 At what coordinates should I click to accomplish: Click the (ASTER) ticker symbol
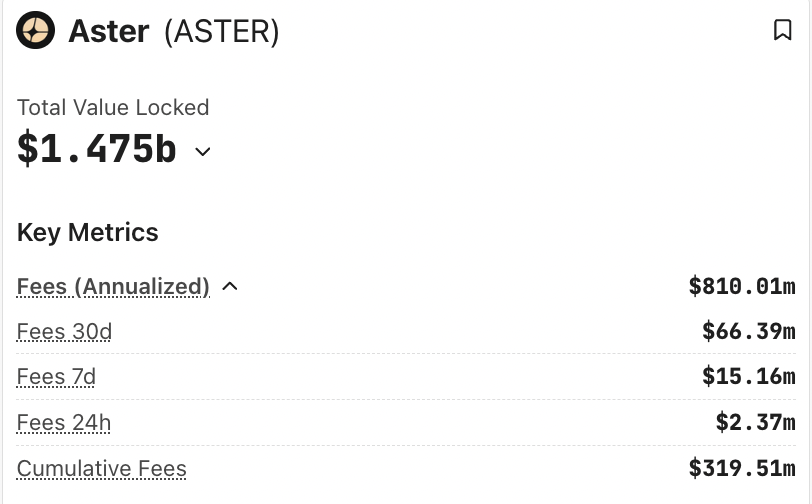[221, 31]
